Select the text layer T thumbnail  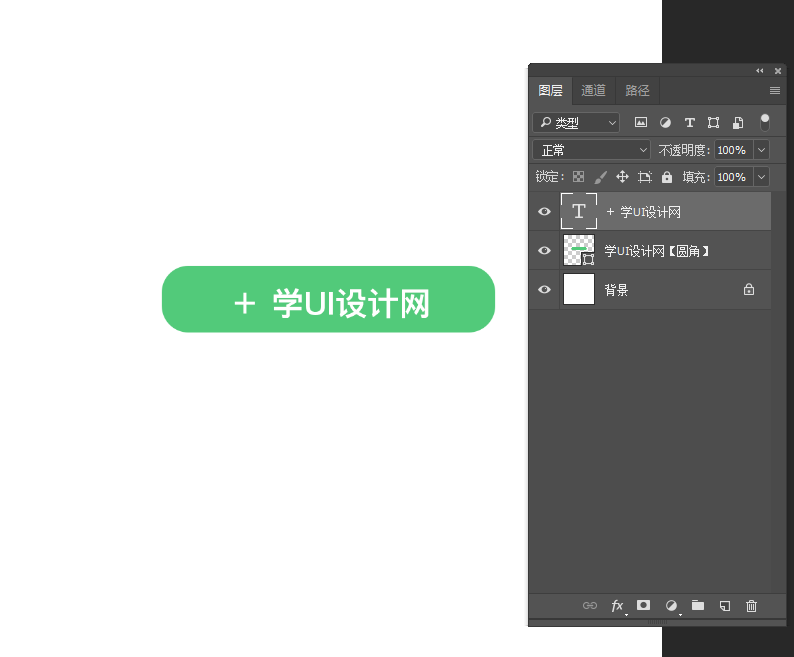[x=579, y=211]
